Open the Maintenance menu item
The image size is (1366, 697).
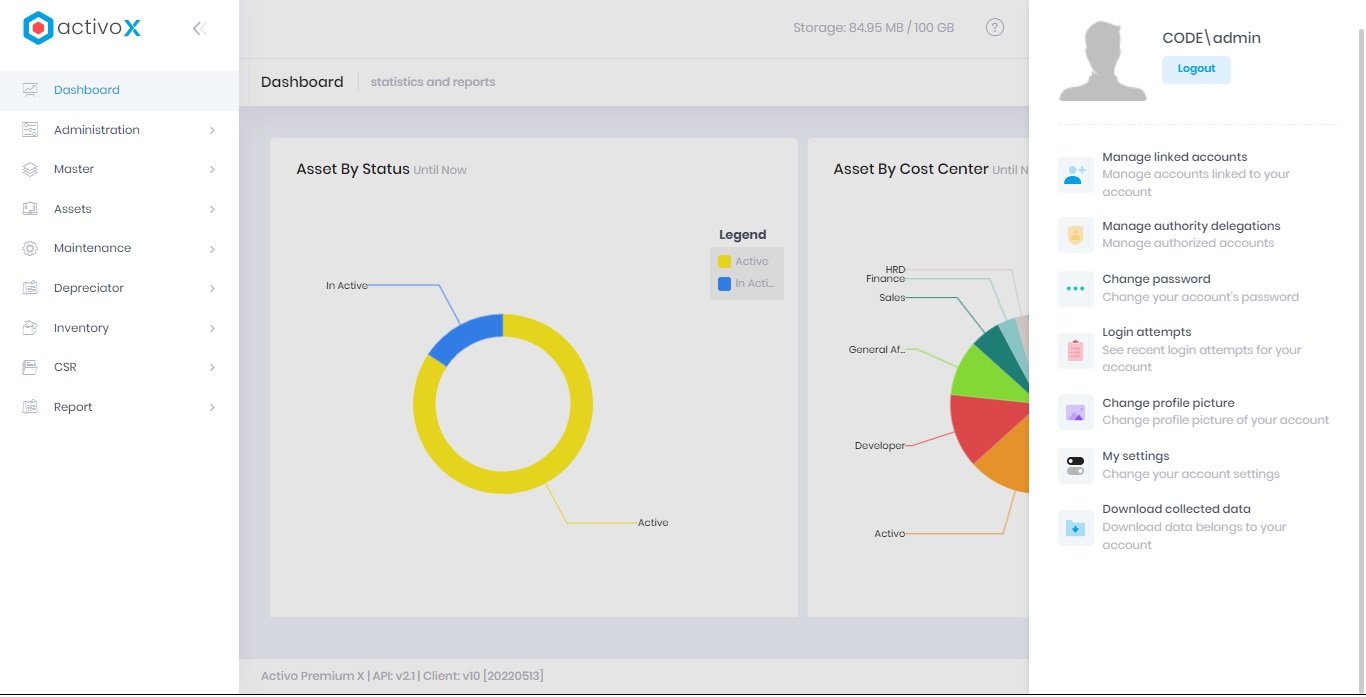92,248
